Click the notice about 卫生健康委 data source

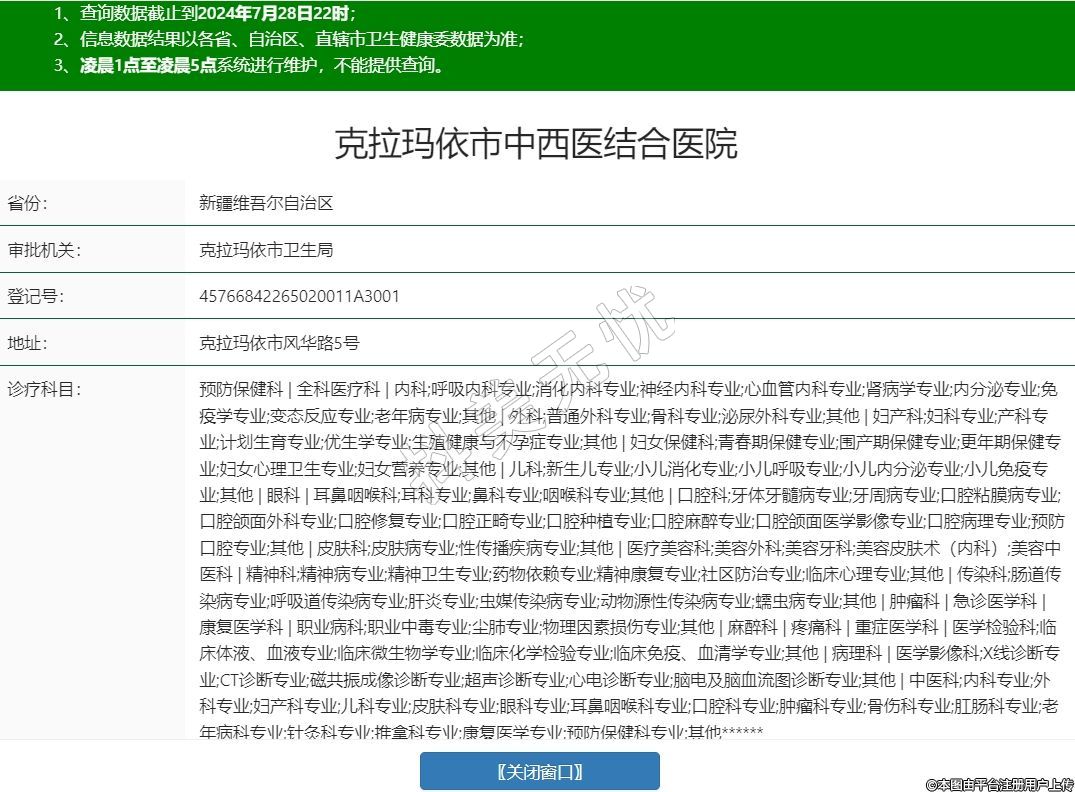(x=289, y=40)
